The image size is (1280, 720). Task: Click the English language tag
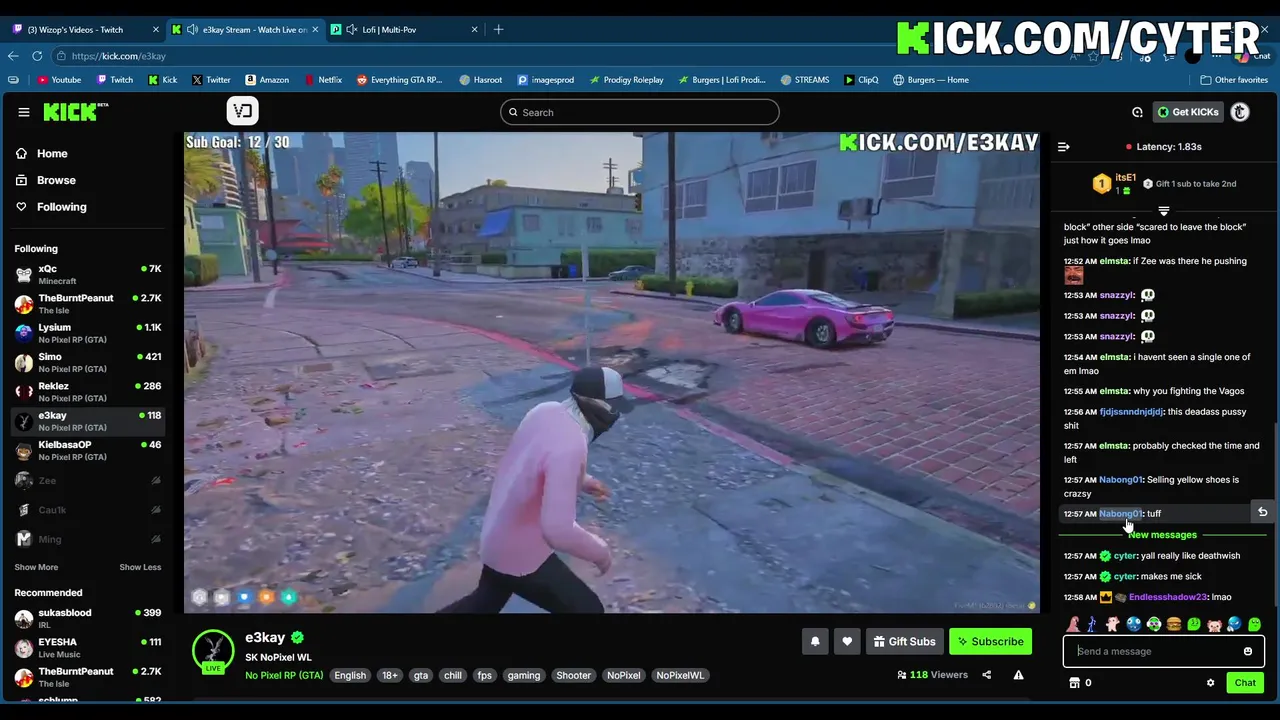click(350, 675)
